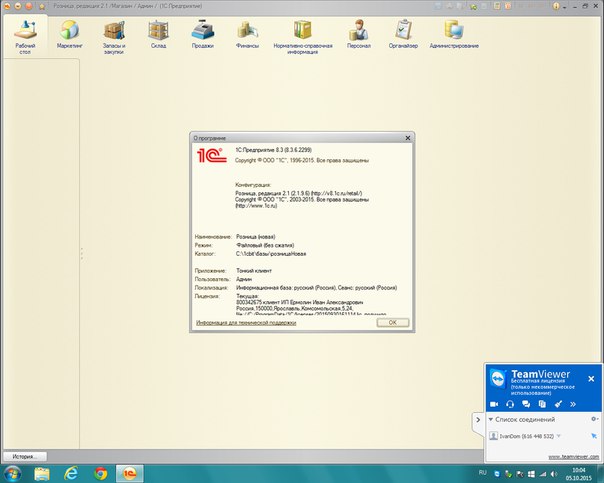Open TeamViewer chat icon
604x483 pixels.
tap(525, 403)
